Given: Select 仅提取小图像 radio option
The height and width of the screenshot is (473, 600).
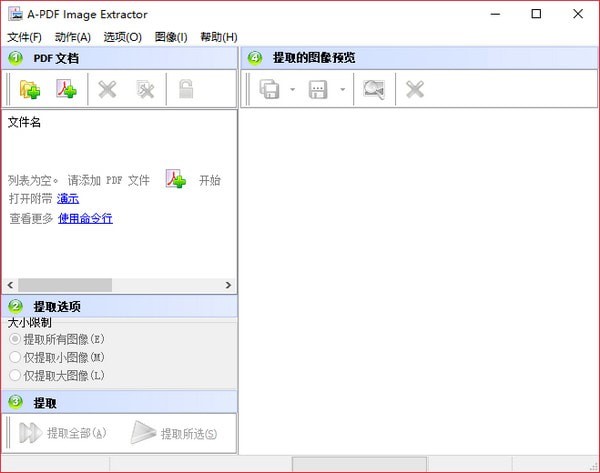Looking at the screenshot, I should (15, 357).
